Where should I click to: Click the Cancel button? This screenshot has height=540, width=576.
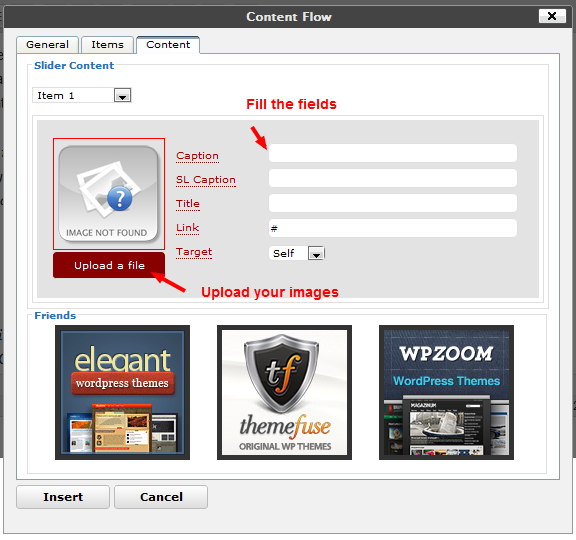click(161, 497)
